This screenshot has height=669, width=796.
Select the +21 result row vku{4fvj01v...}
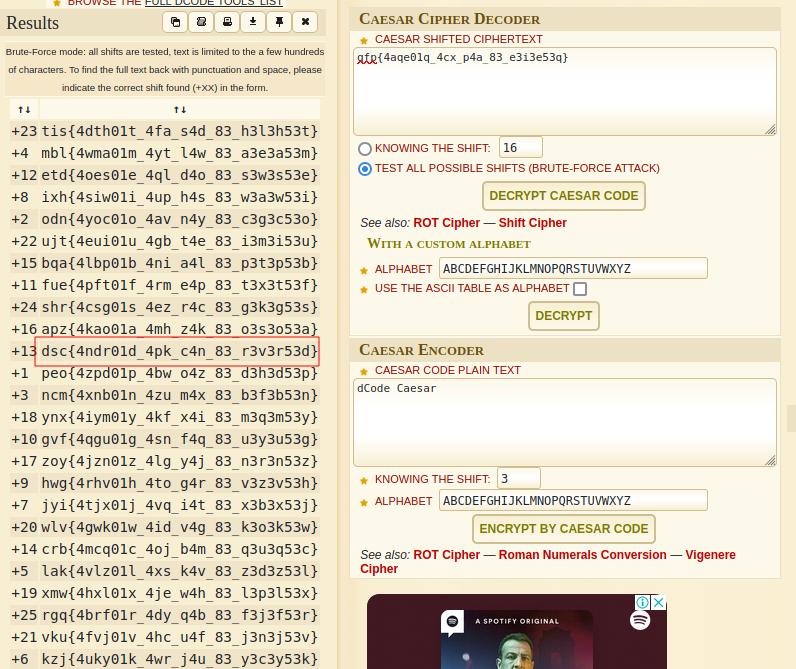[164, 637]
